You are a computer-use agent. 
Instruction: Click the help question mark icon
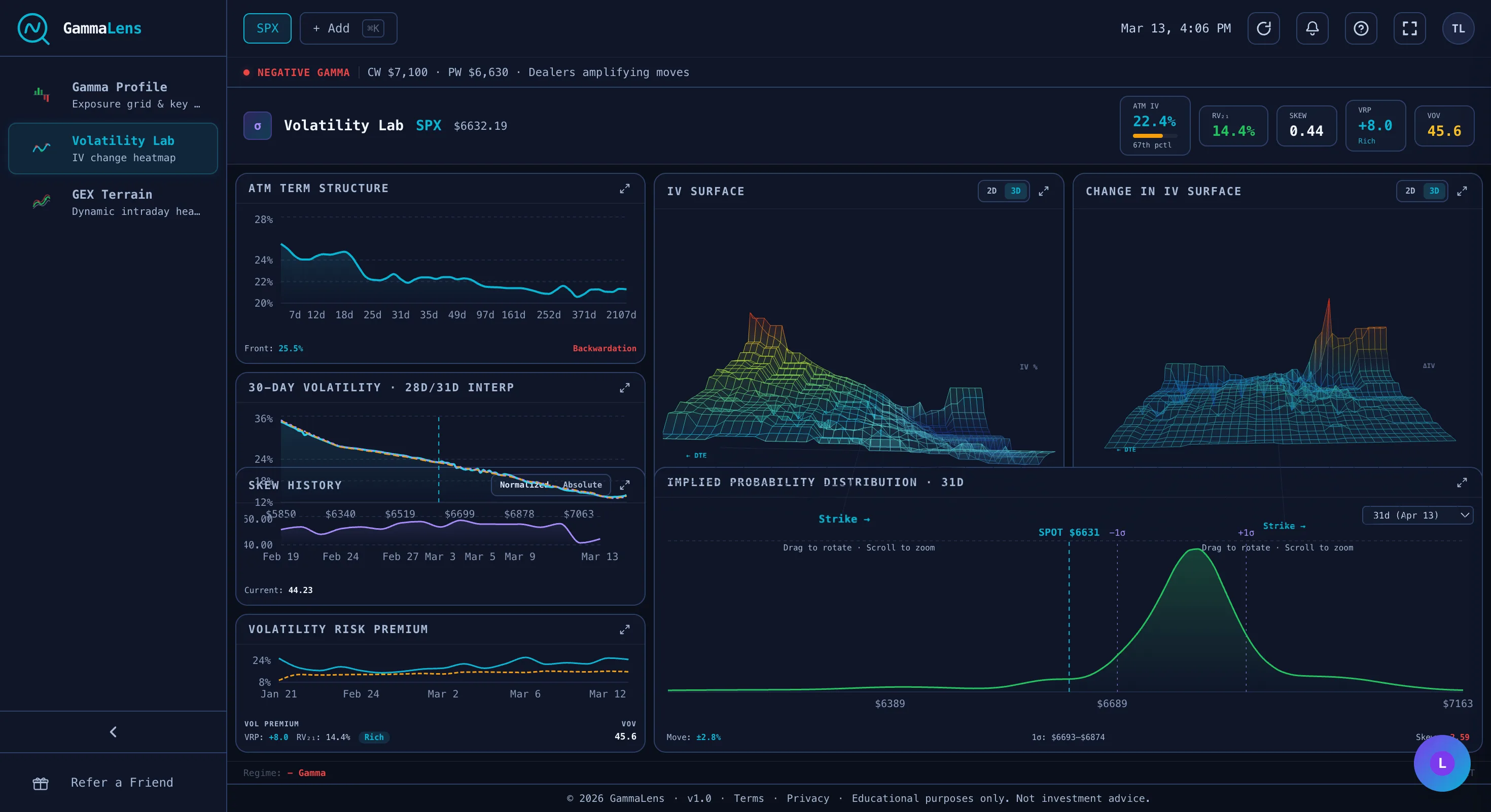pyautogui.click(x=1361, y=28)
